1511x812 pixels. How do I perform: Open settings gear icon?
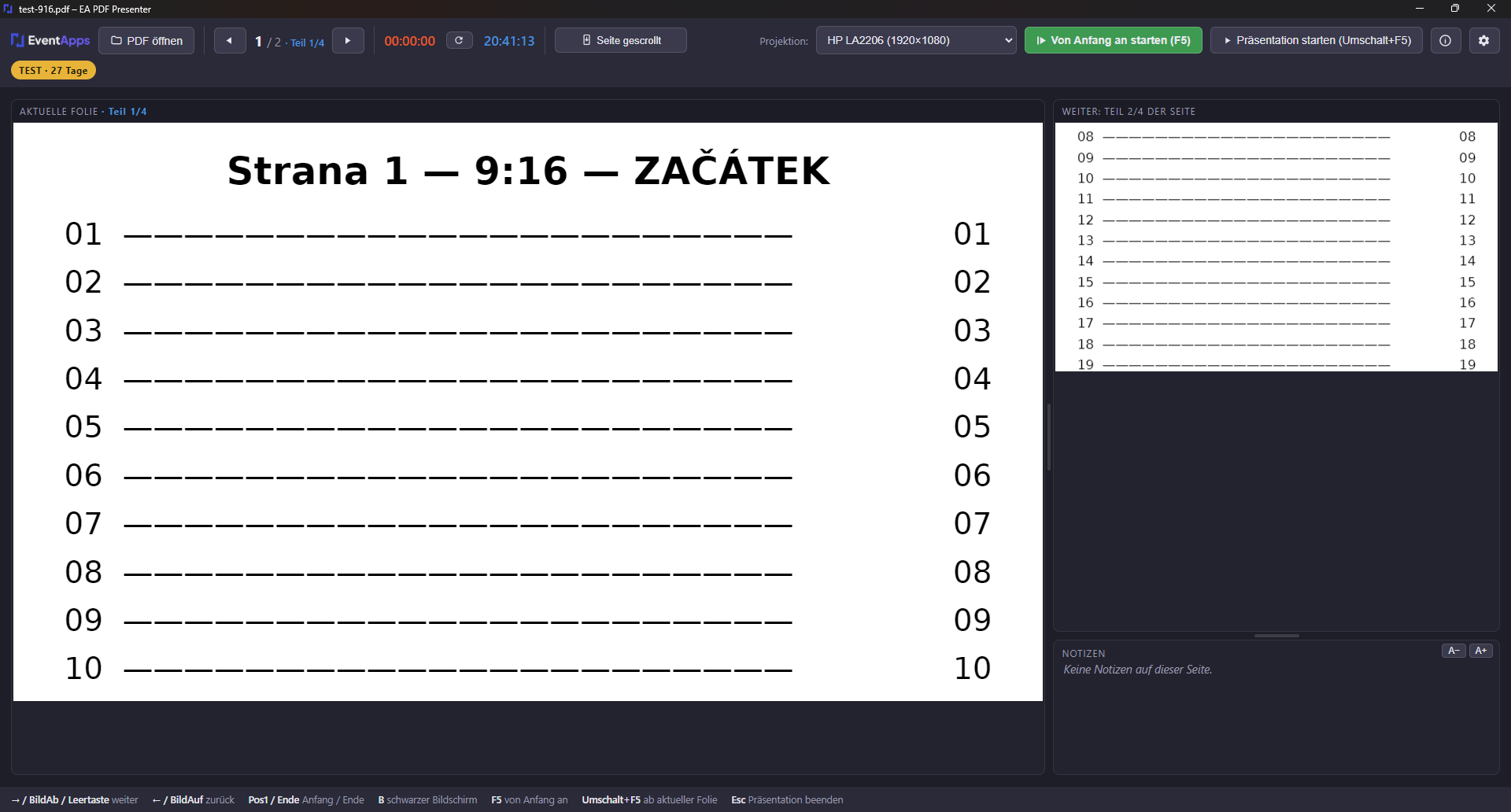[1484, 40]
